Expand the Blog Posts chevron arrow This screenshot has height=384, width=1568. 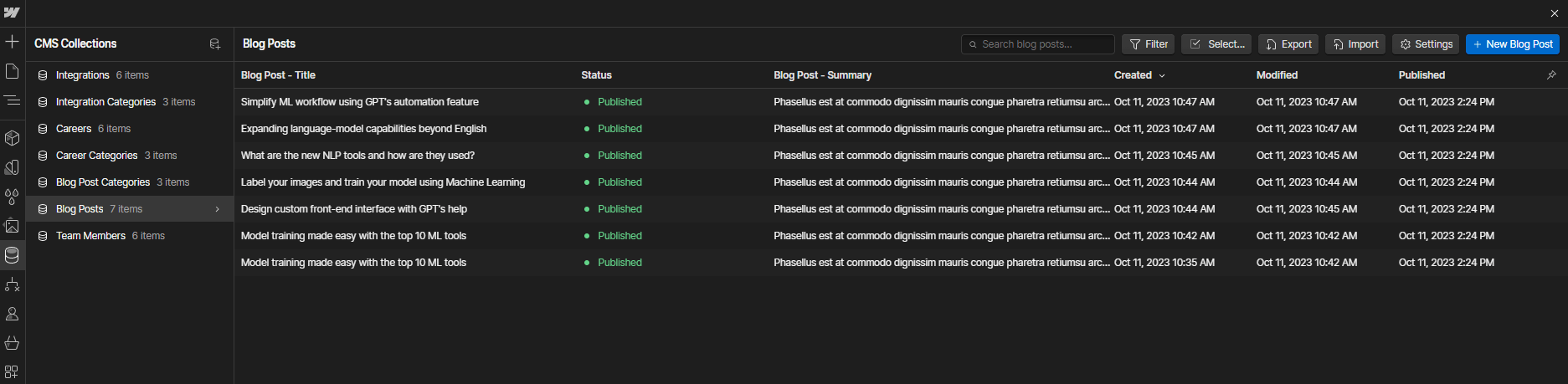218,209
